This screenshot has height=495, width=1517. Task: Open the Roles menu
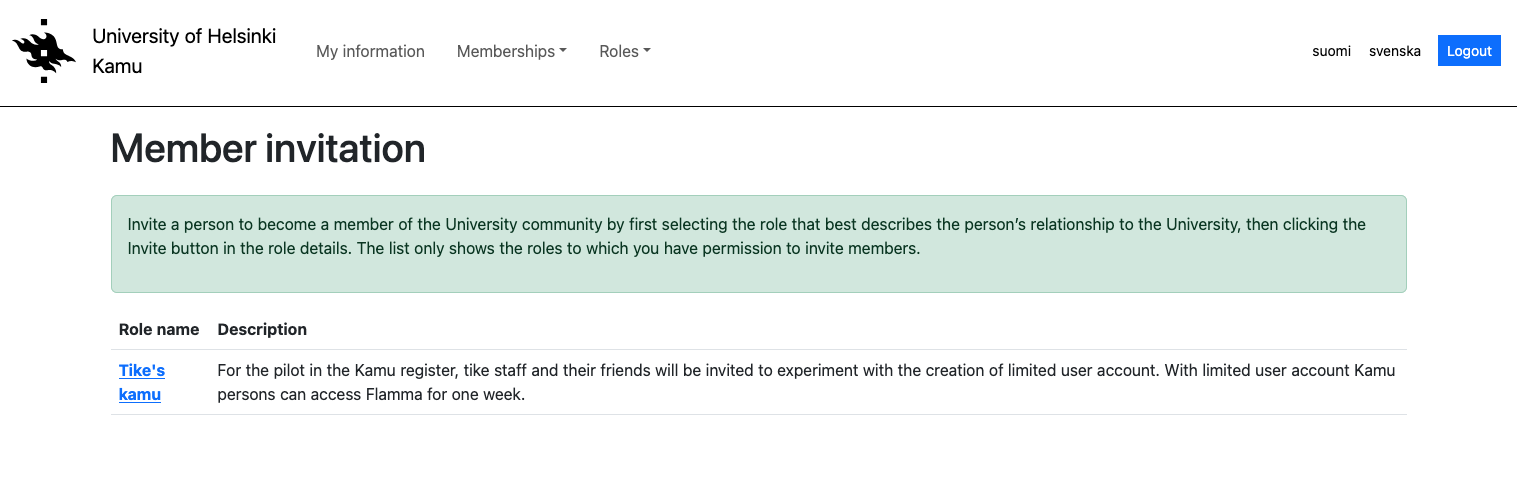point(619,51)
